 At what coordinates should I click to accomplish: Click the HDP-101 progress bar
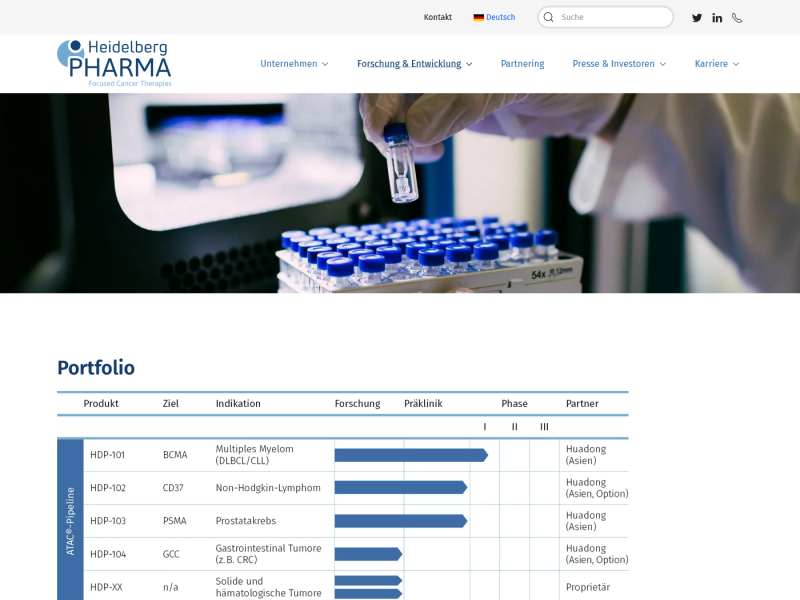click(411, 455)
